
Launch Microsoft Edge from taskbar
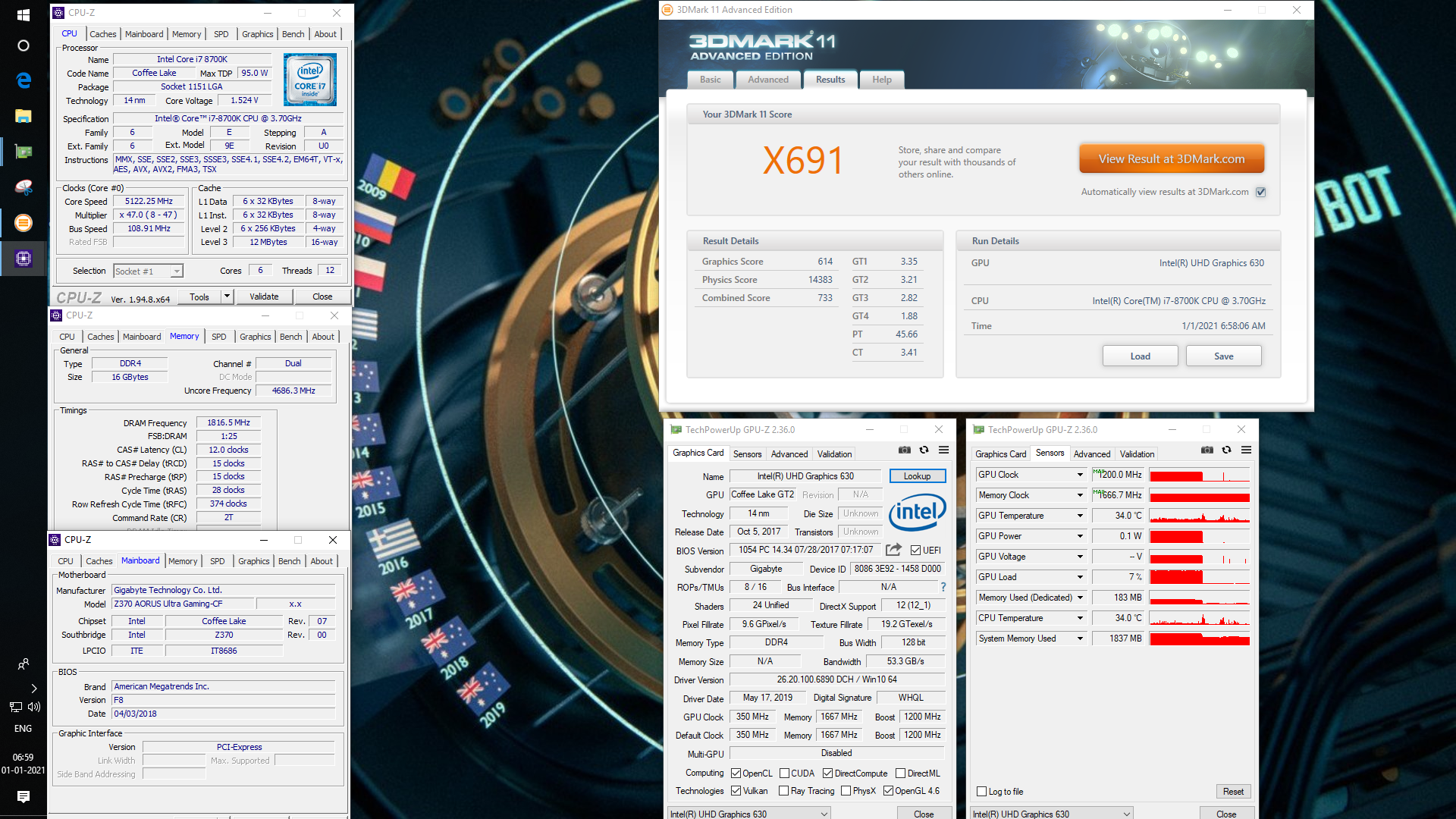[23, 80]
